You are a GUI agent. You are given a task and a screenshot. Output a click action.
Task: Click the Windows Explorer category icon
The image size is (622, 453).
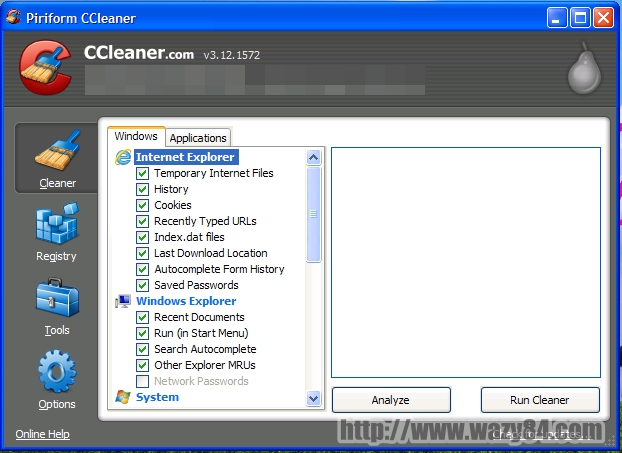pyautogui.click(x=123, y=301)
